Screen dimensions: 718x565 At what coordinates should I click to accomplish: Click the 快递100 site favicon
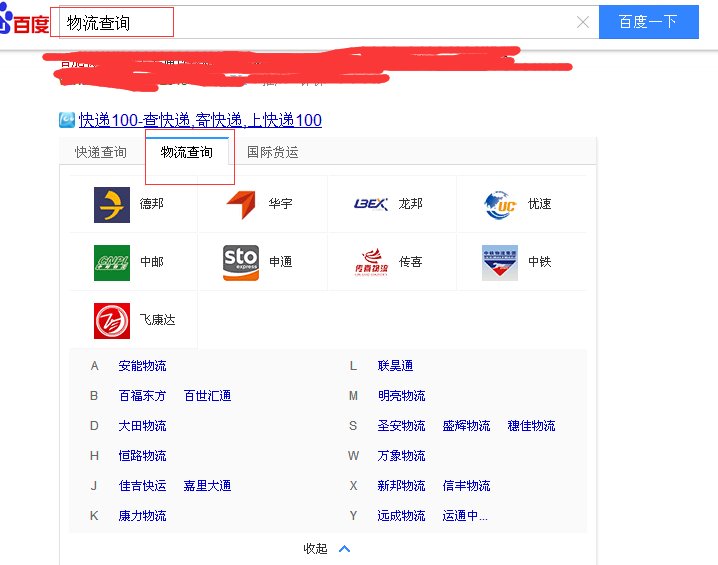[67, 120]
